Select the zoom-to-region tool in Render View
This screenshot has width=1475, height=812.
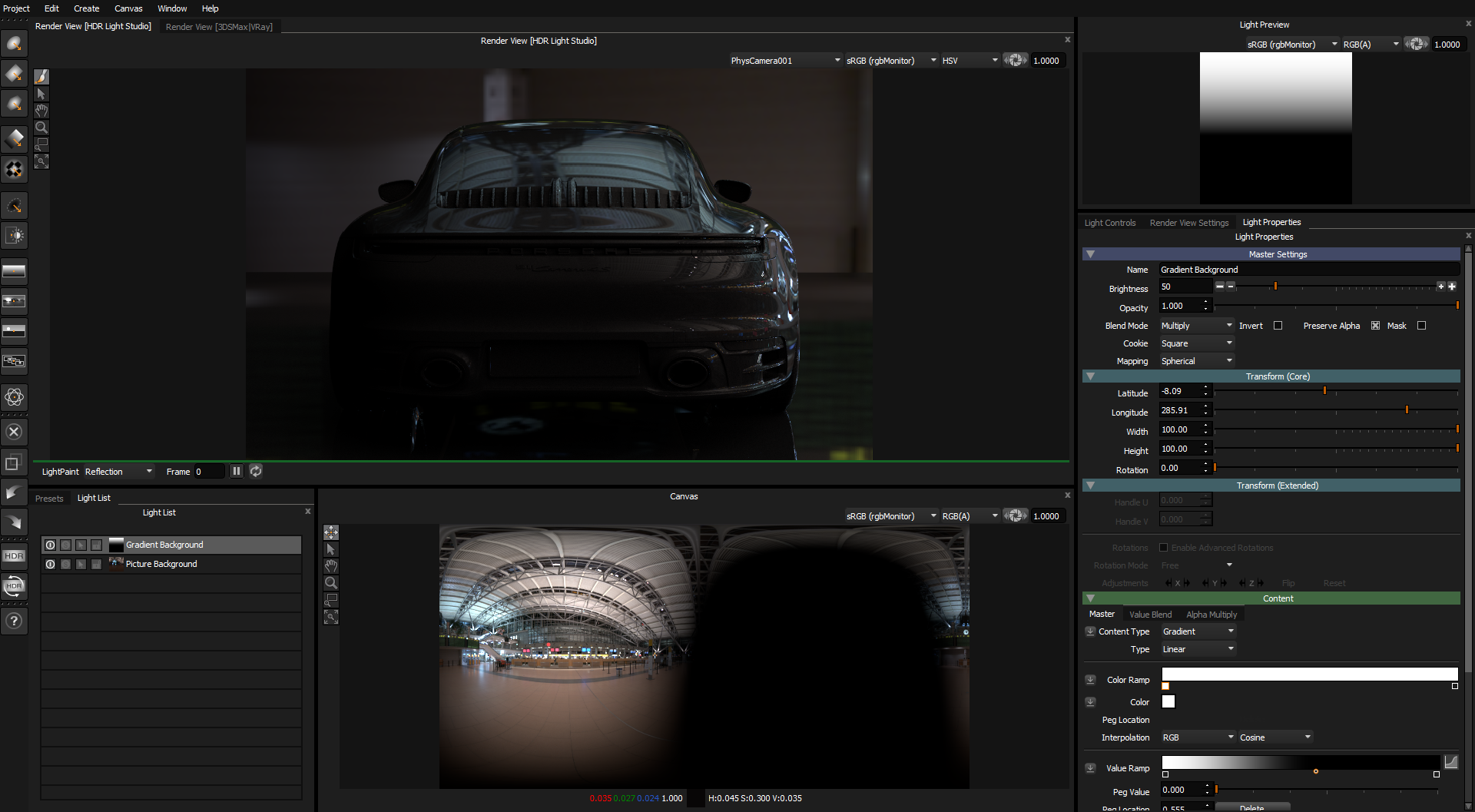[x=41, y=144]
